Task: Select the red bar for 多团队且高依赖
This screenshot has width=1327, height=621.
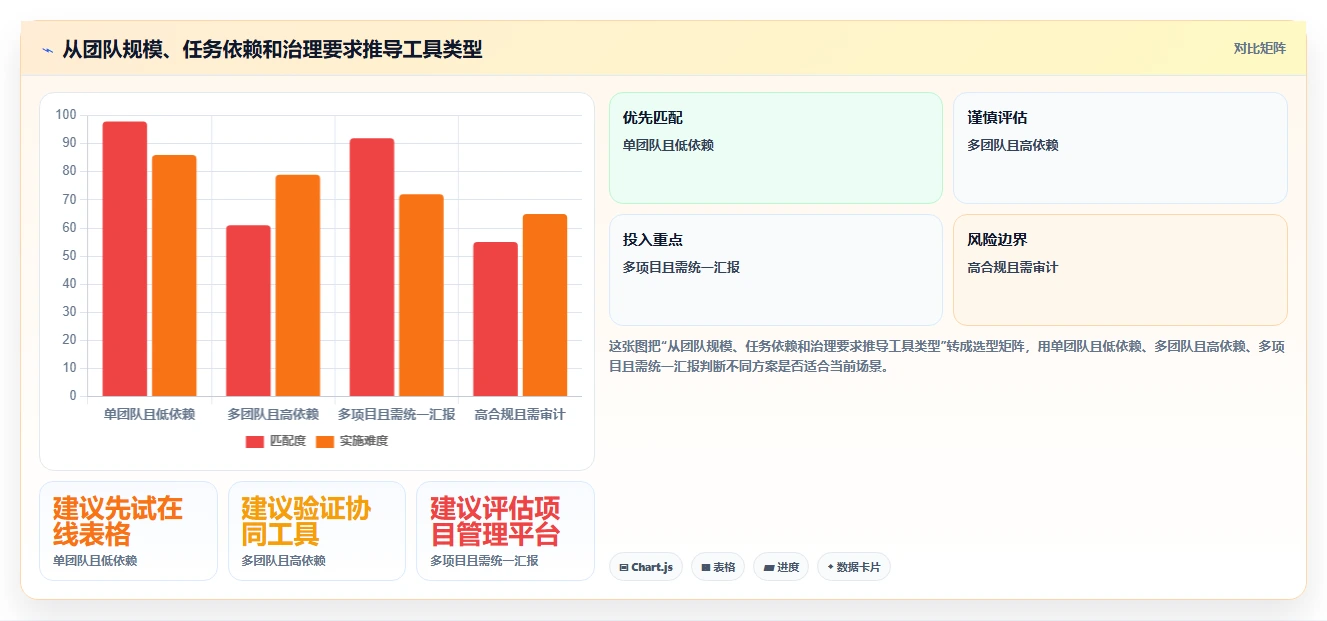Action: (x=248, y=311)
